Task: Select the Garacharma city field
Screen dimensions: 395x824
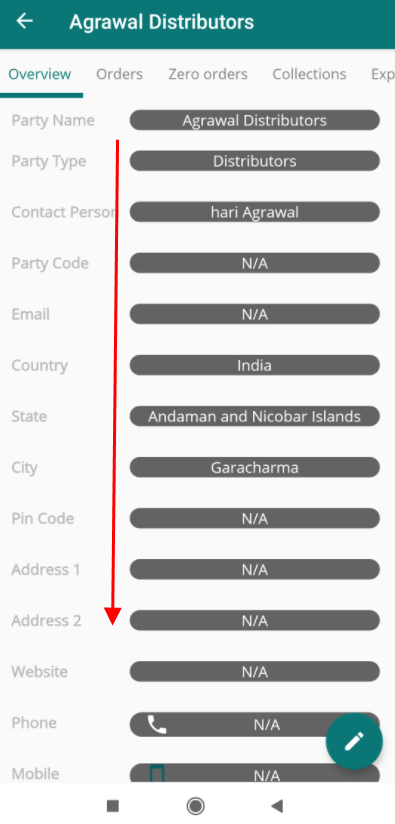Action: 255,467
